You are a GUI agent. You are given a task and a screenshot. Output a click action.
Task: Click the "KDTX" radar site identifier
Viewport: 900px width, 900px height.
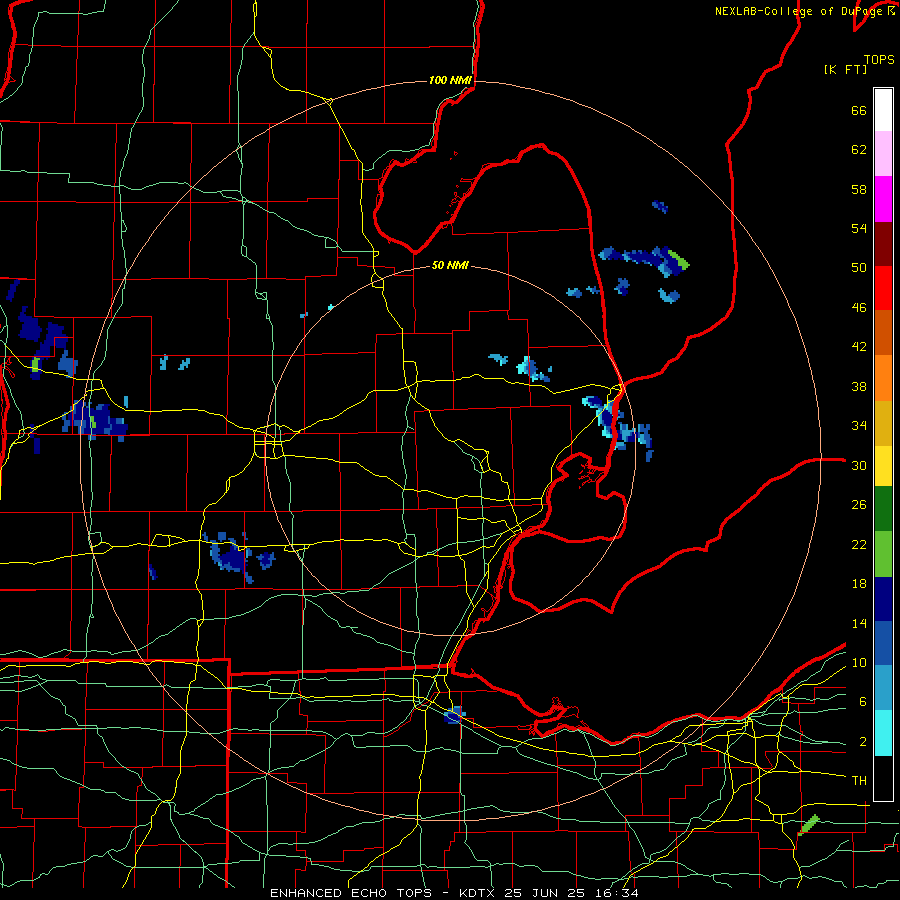(478, 893)
